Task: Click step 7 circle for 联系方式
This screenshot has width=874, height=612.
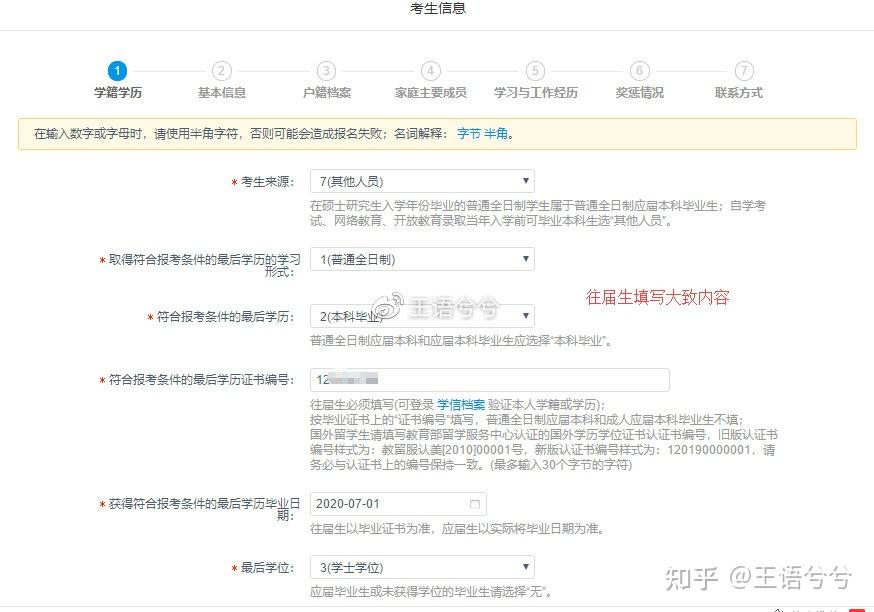Action: (x=744, y=71)
